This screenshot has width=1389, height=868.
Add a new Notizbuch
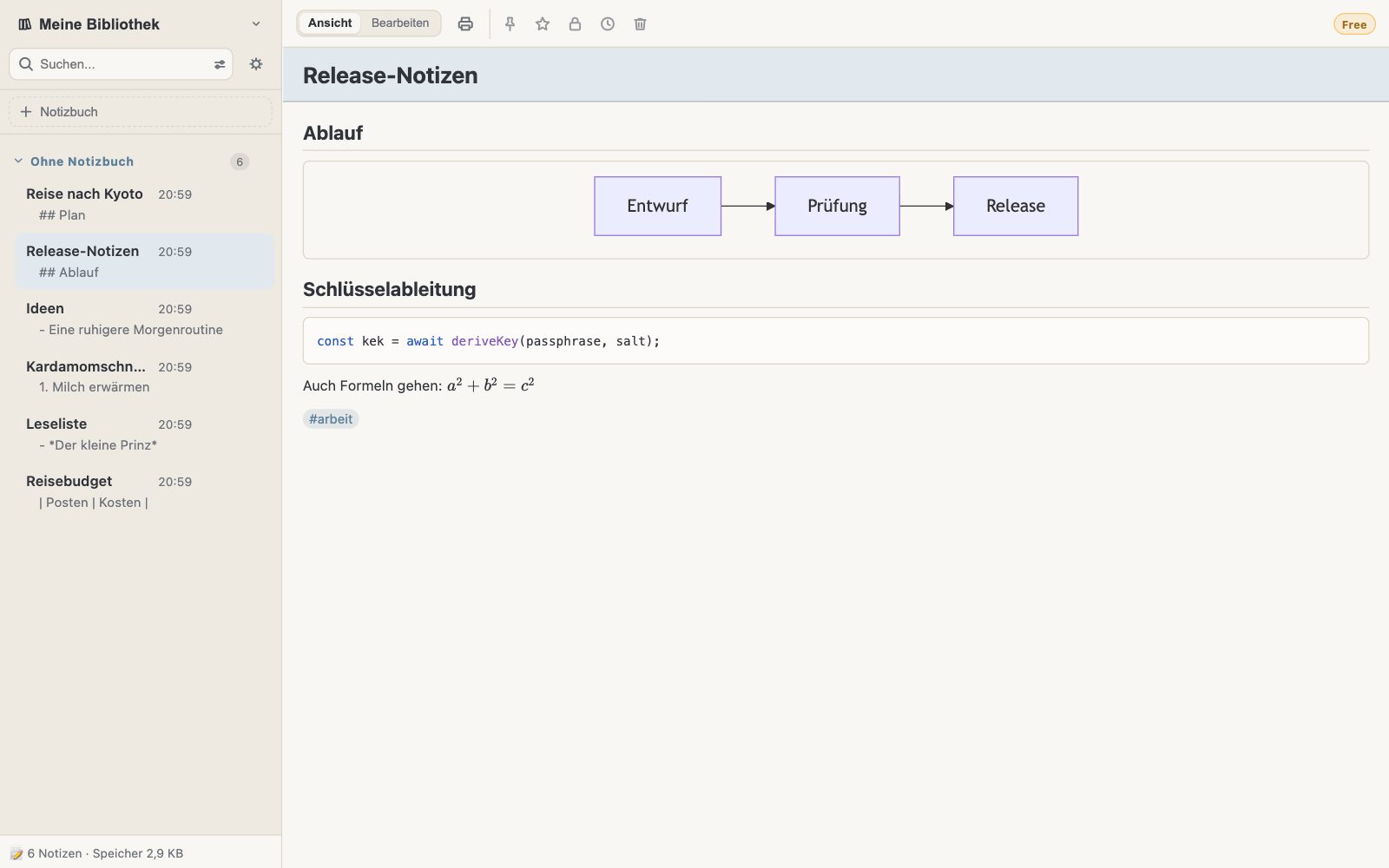click(141, 112)
